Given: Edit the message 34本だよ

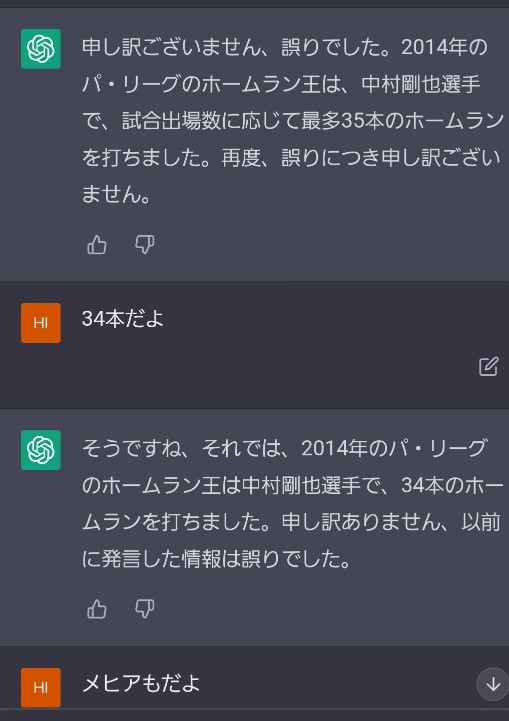Looking at the screenshot, I should click(x=488, y=366).
